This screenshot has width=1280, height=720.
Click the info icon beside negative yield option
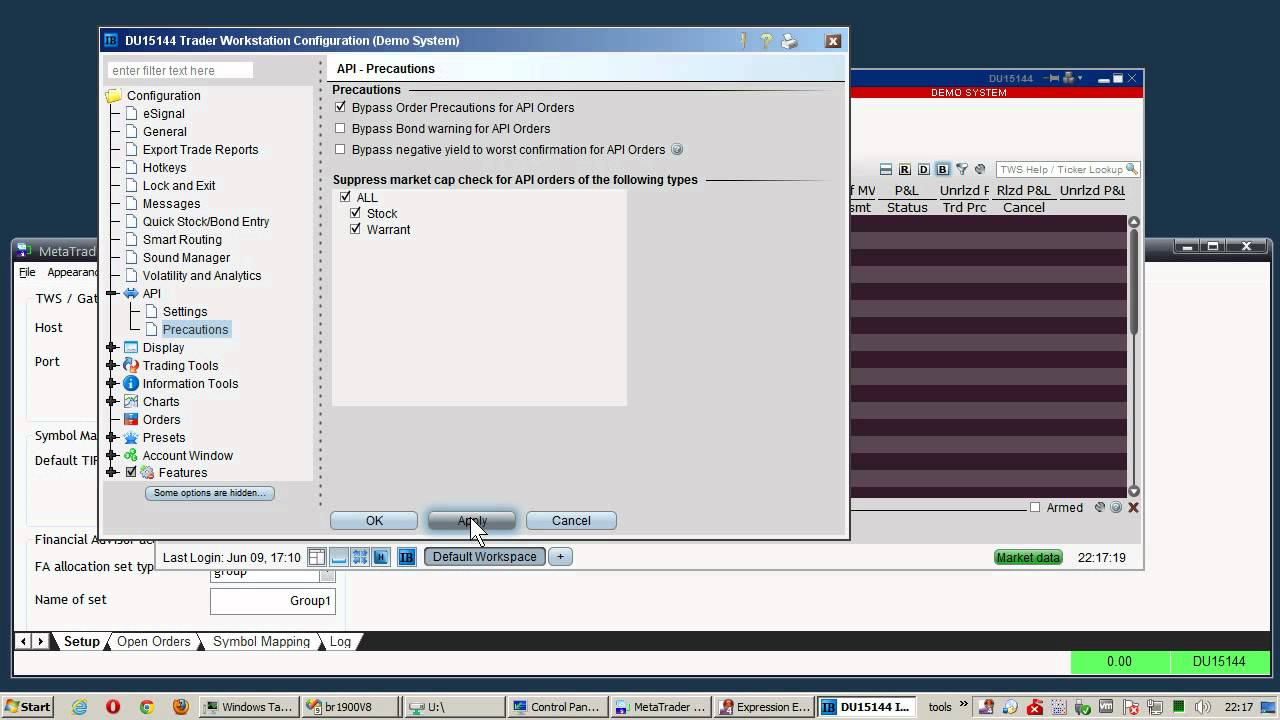677,150
